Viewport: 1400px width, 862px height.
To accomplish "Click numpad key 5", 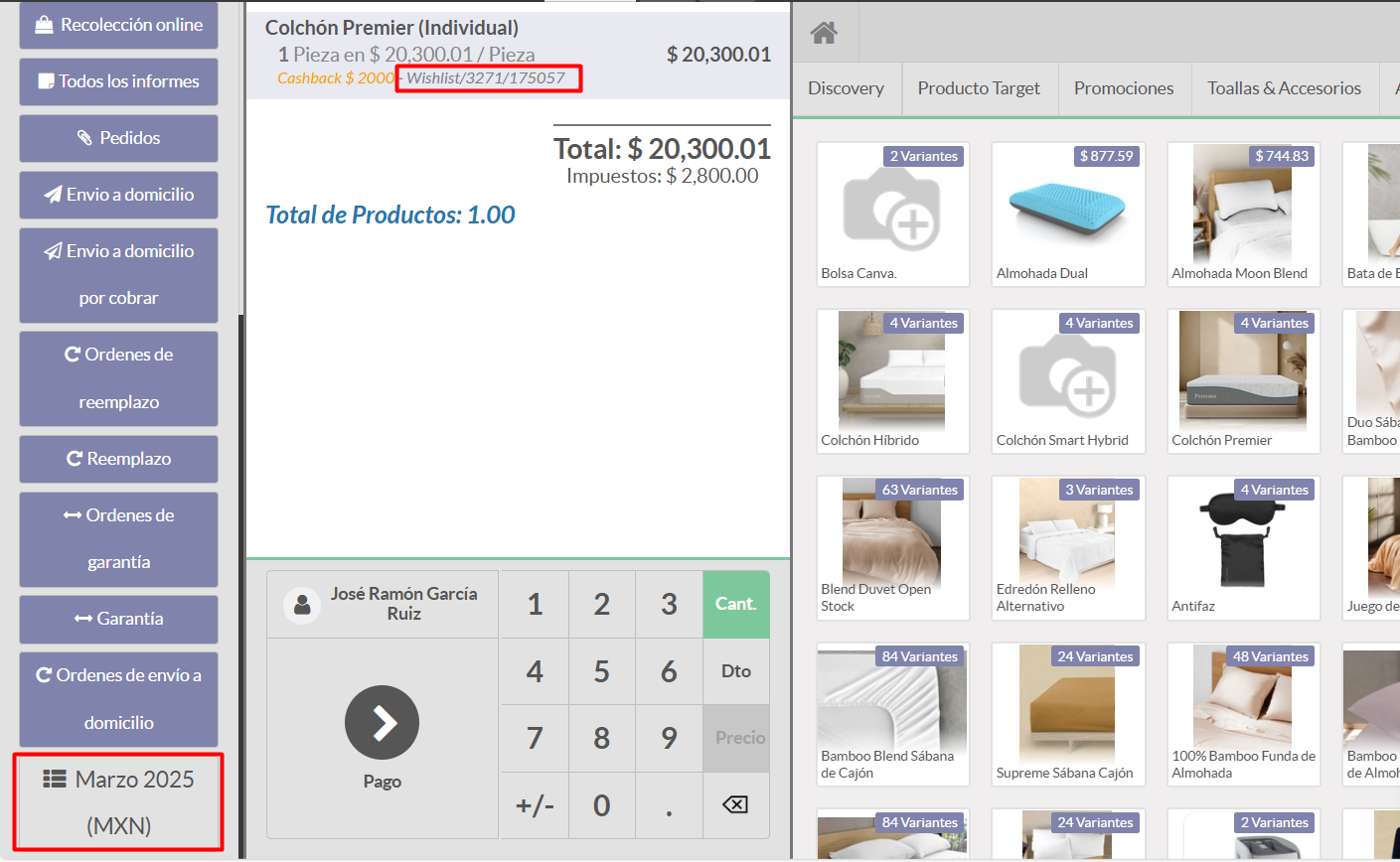I will (x=601, y=671).
